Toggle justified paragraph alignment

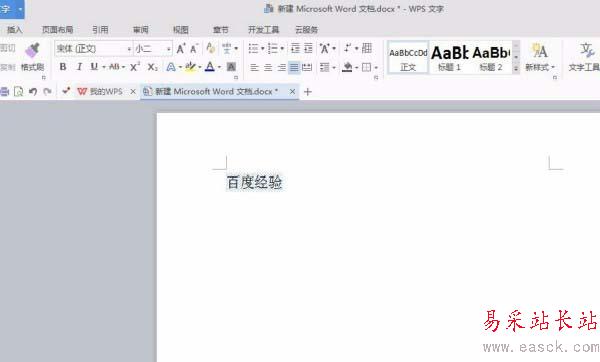[x=294, y=68]
